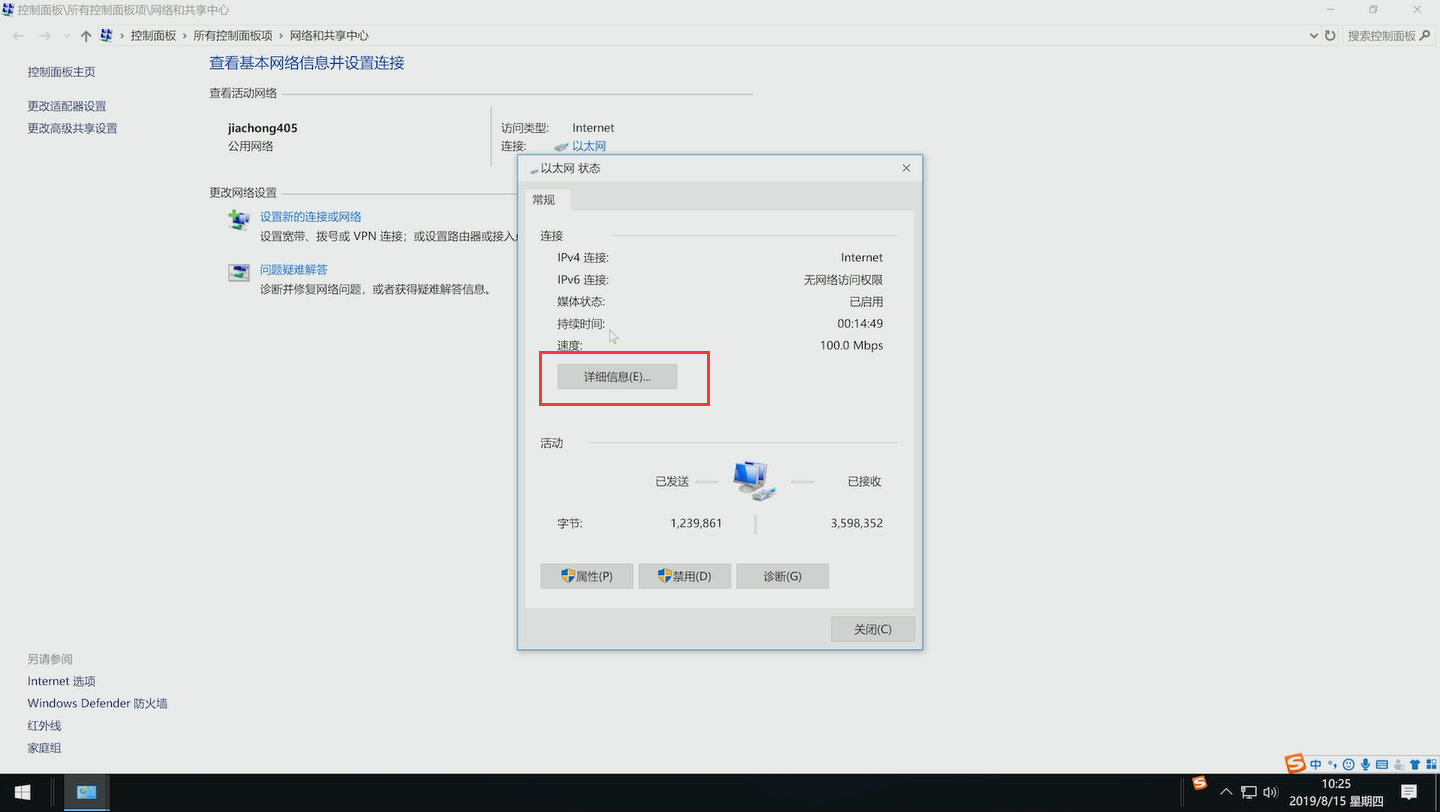Click the 禁用(D) disable button
Screen dimensions: 1440x812
click(684, 576)
